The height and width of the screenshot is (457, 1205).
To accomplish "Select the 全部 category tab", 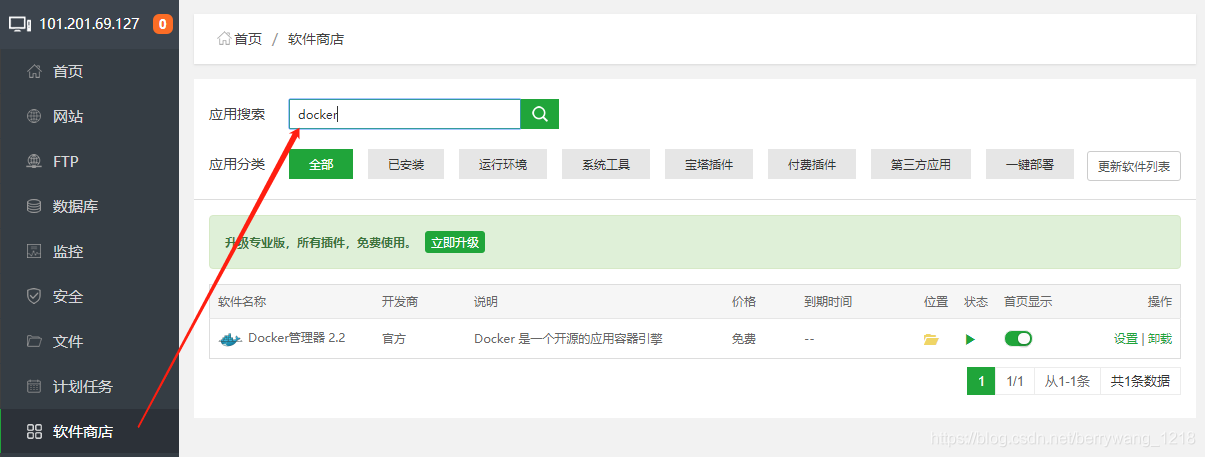I will [321, 164].
